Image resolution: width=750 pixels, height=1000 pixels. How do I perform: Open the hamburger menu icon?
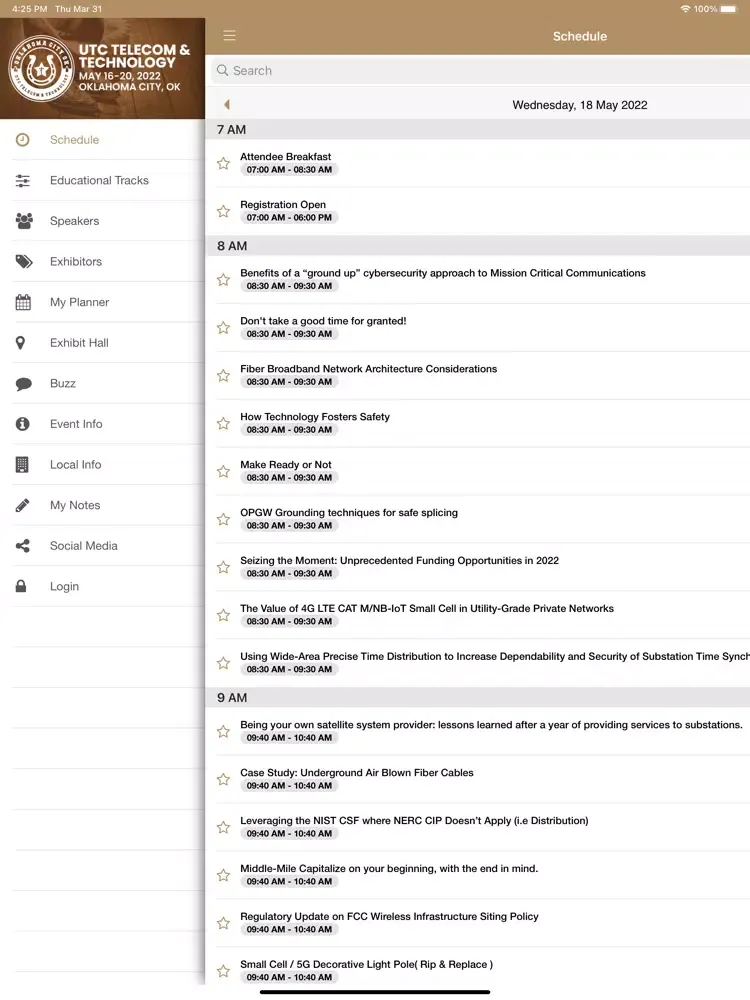pos(230,36)
